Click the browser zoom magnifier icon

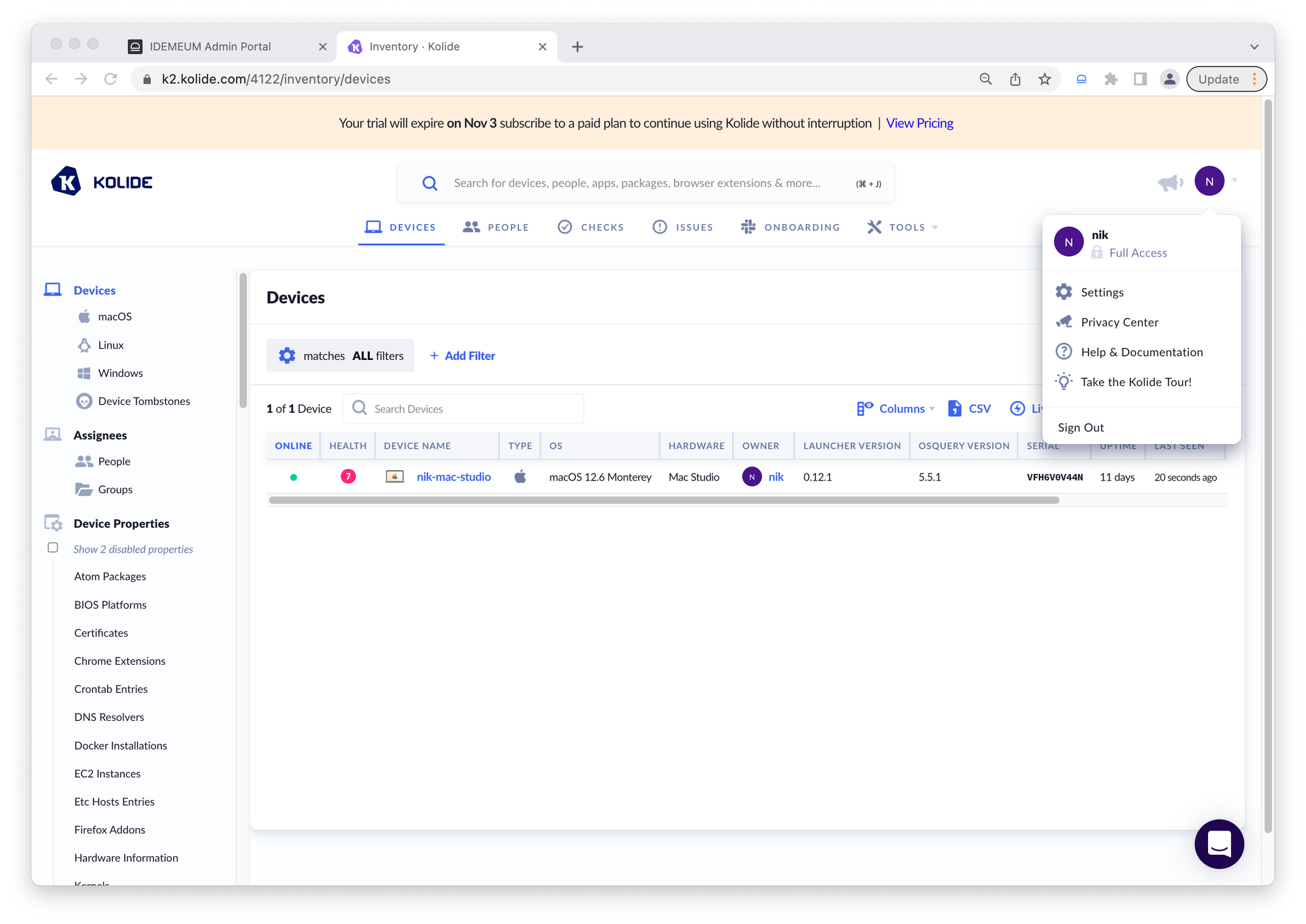[985, 79]
